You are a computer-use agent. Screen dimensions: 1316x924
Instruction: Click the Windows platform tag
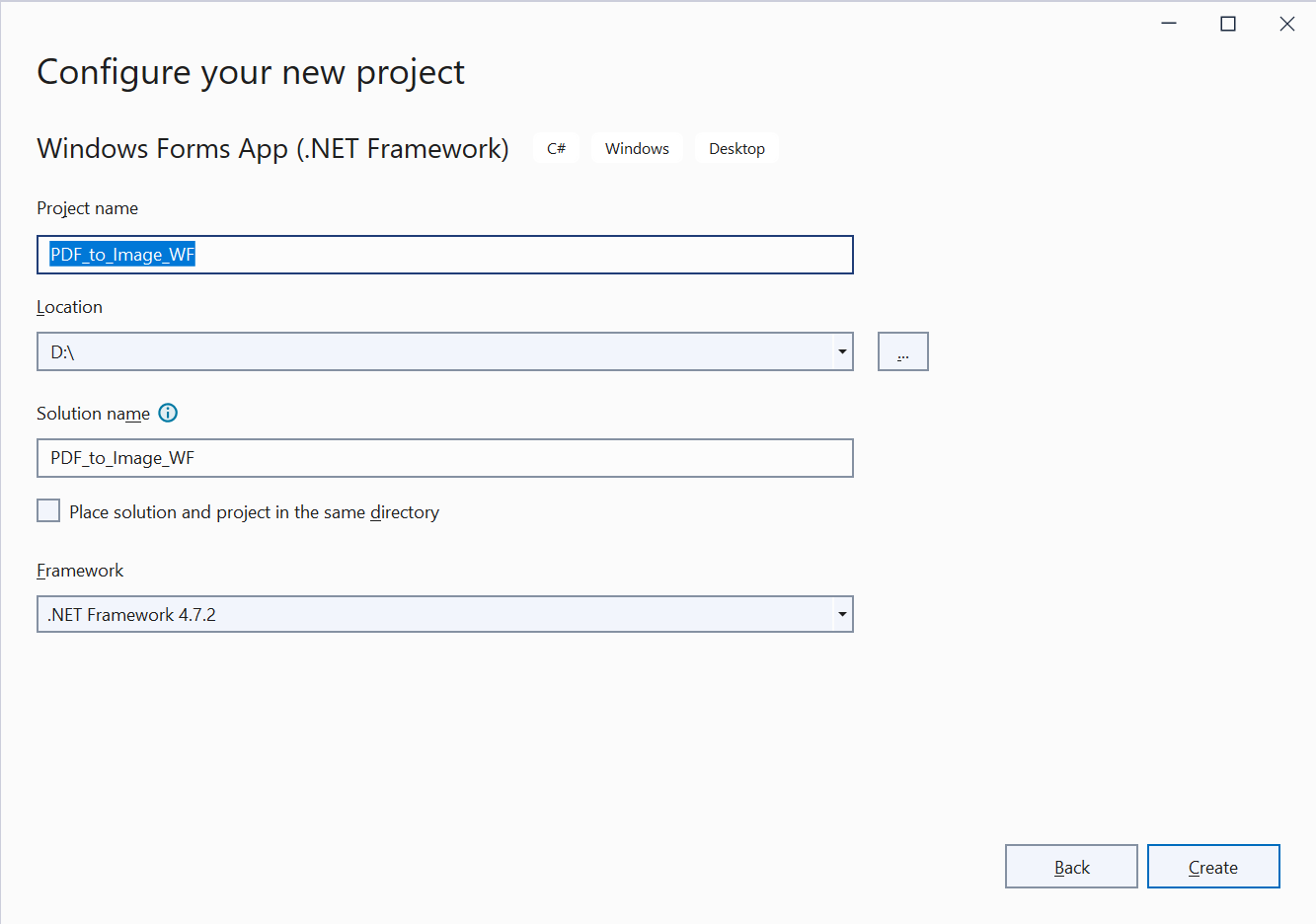click(x=637, y=148)
